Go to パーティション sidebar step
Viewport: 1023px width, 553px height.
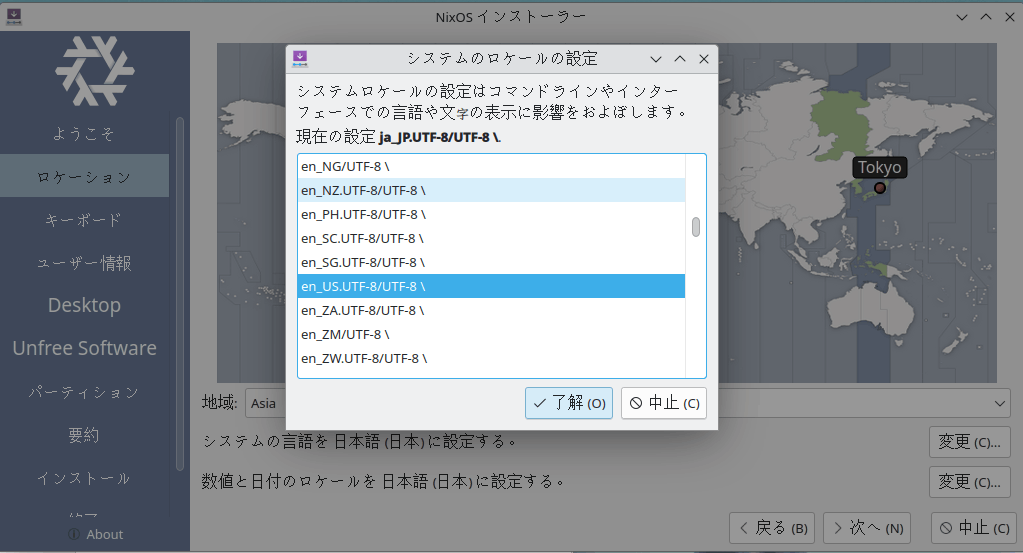pos(84,392)
